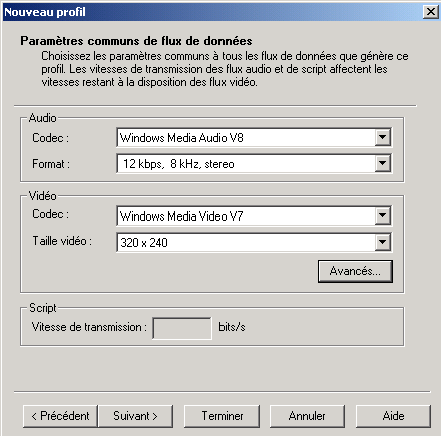This screenshot has width=441, height=436.
Task: Focus the Script transmission speed field
Action: 182,328
